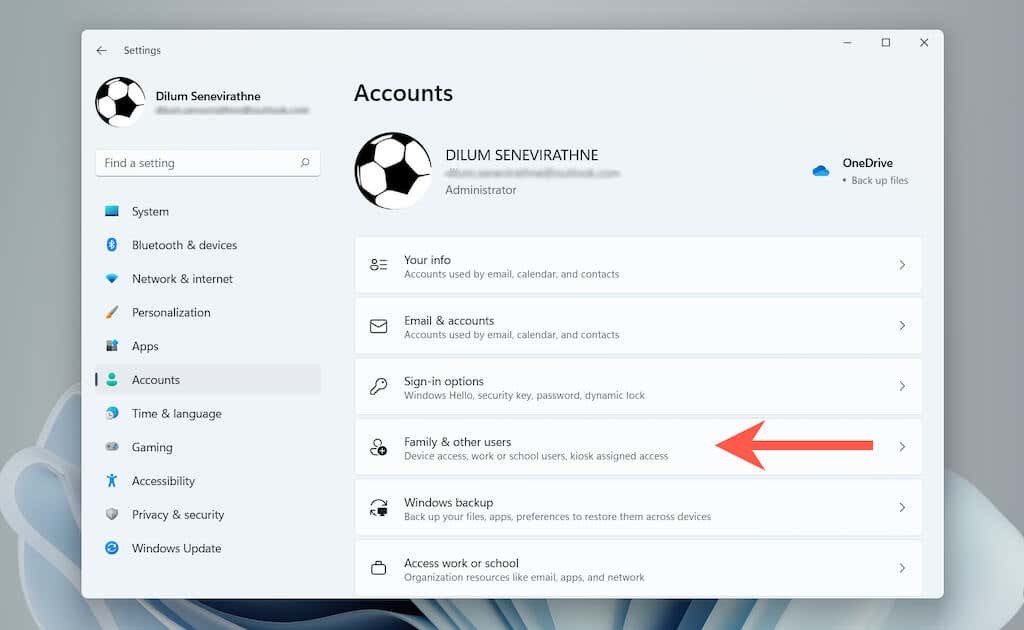This screenshot has width=1024, height=630.
Task: Click the Windows Update sync icon
Action: (112, 548)
